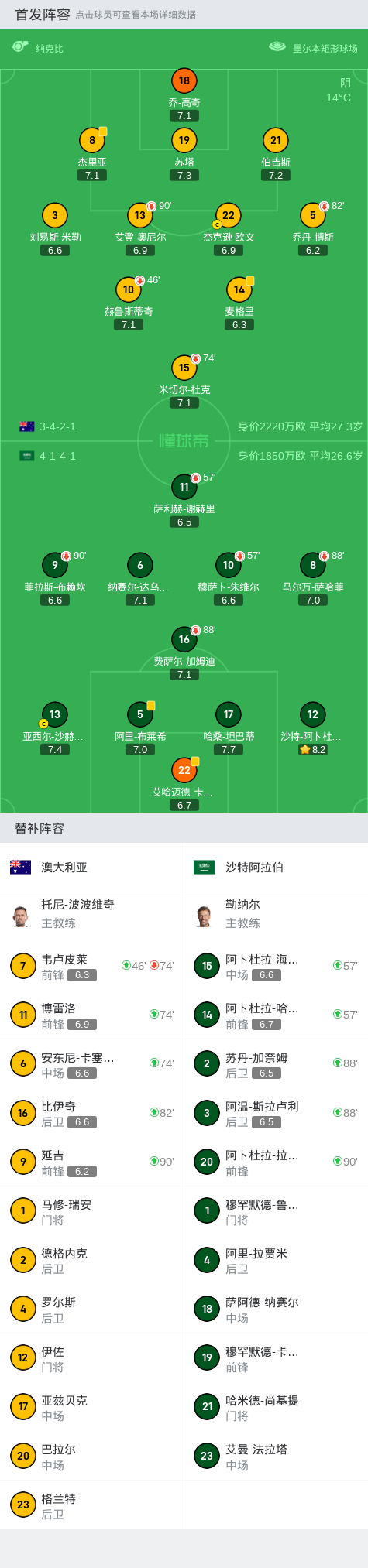Select star-rated player 12 沙特-阿卜杜

pos(313,714)
